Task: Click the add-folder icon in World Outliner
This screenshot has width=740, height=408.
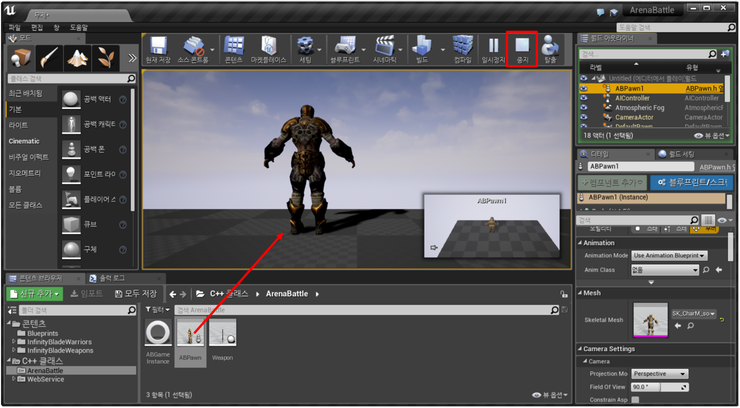Action: tap(725, 54)
